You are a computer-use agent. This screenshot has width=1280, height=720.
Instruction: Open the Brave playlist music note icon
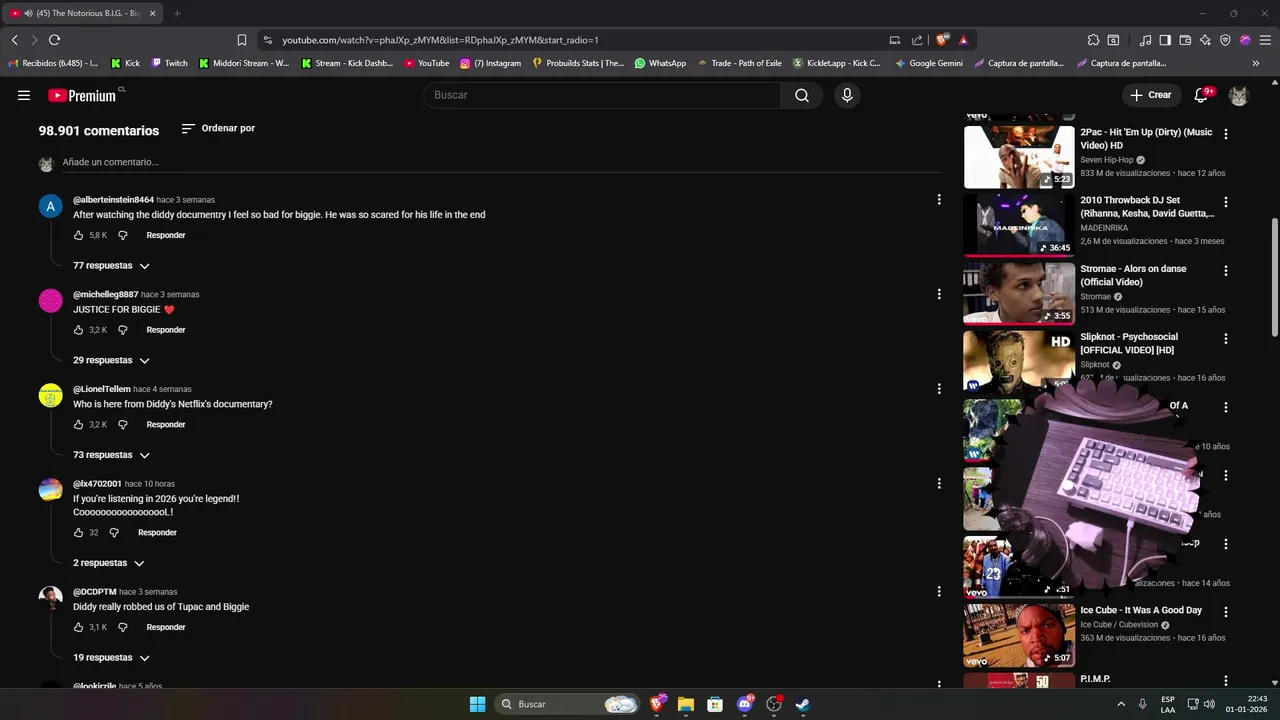point(1145,40)
